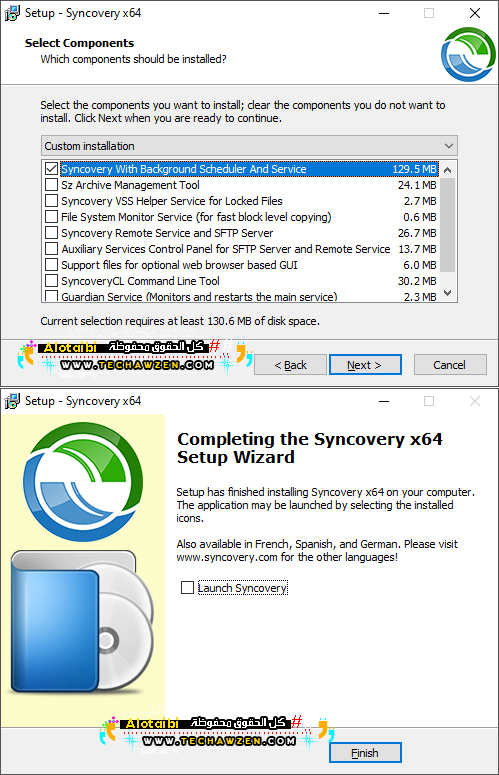Click the blue box with discs installer graphic
Viewport: 499px width, 775px height.
[x=82, y=621]
